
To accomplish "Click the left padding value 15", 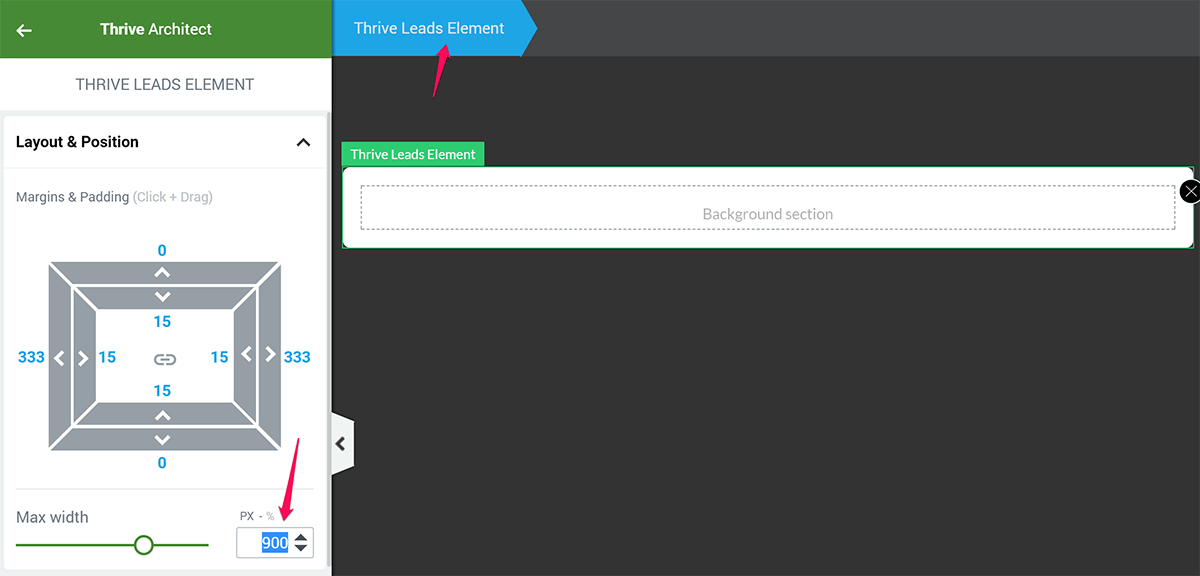I will click(107, 357).
